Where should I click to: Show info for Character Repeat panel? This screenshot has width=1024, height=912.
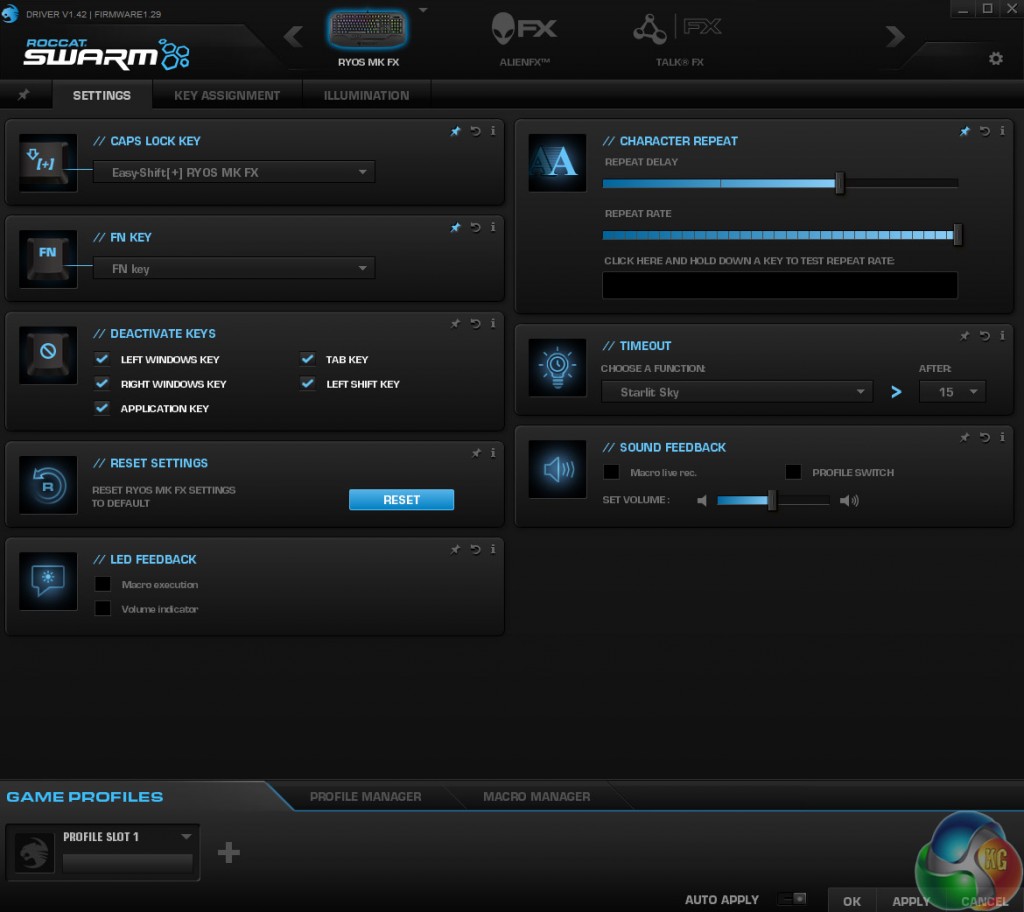[x=1002, y=131]
